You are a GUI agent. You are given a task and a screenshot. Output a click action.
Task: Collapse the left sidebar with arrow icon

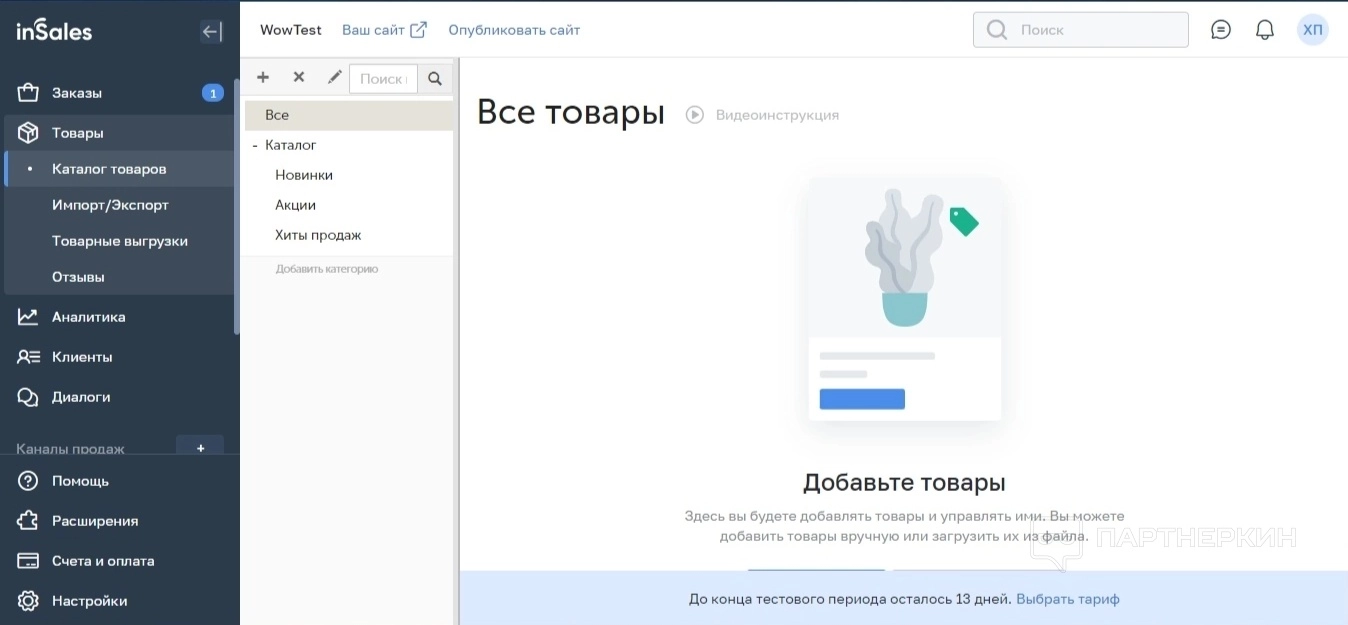211,31
